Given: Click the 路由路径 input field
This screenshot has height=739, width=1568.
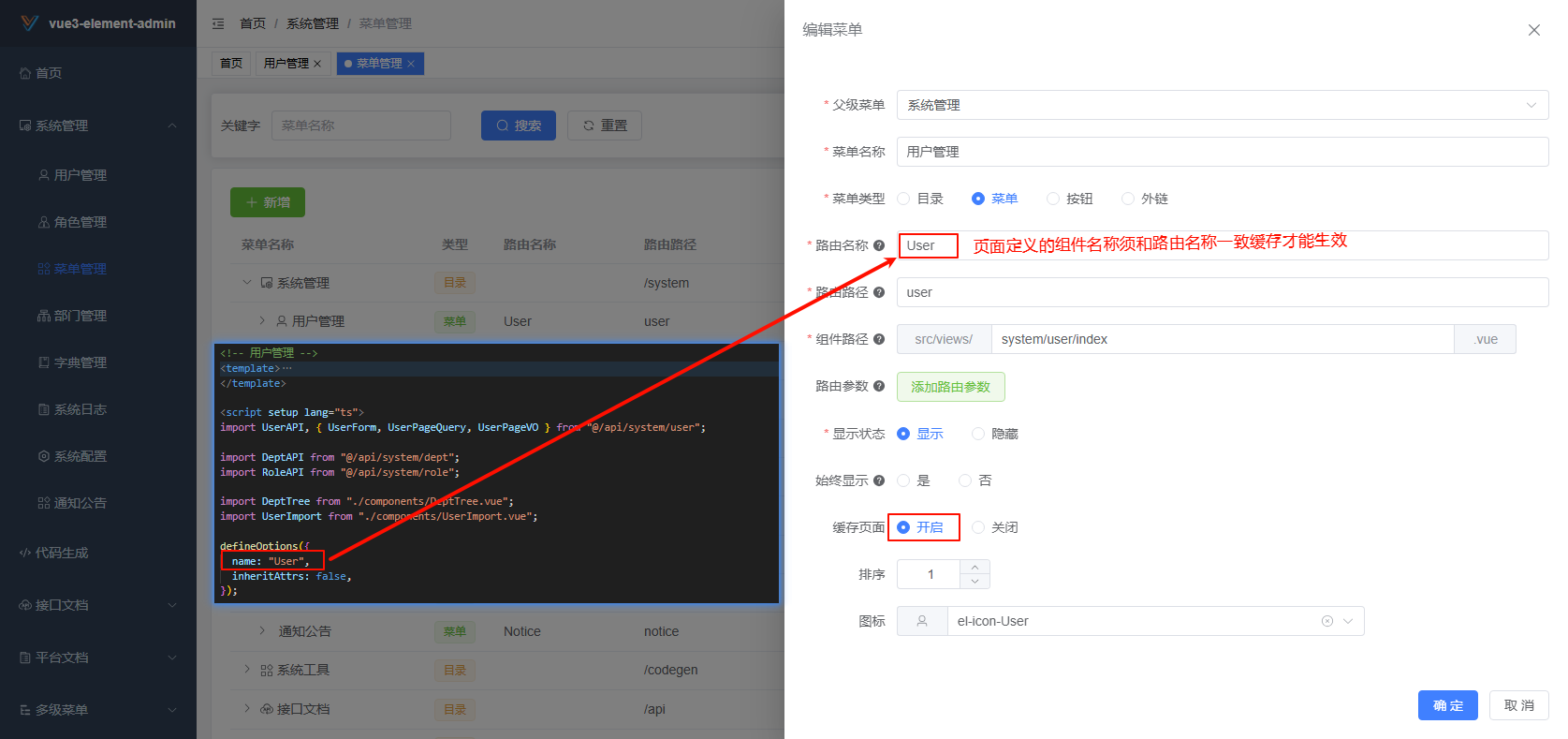Looking at the screenshot, I should coord(1222,292).
